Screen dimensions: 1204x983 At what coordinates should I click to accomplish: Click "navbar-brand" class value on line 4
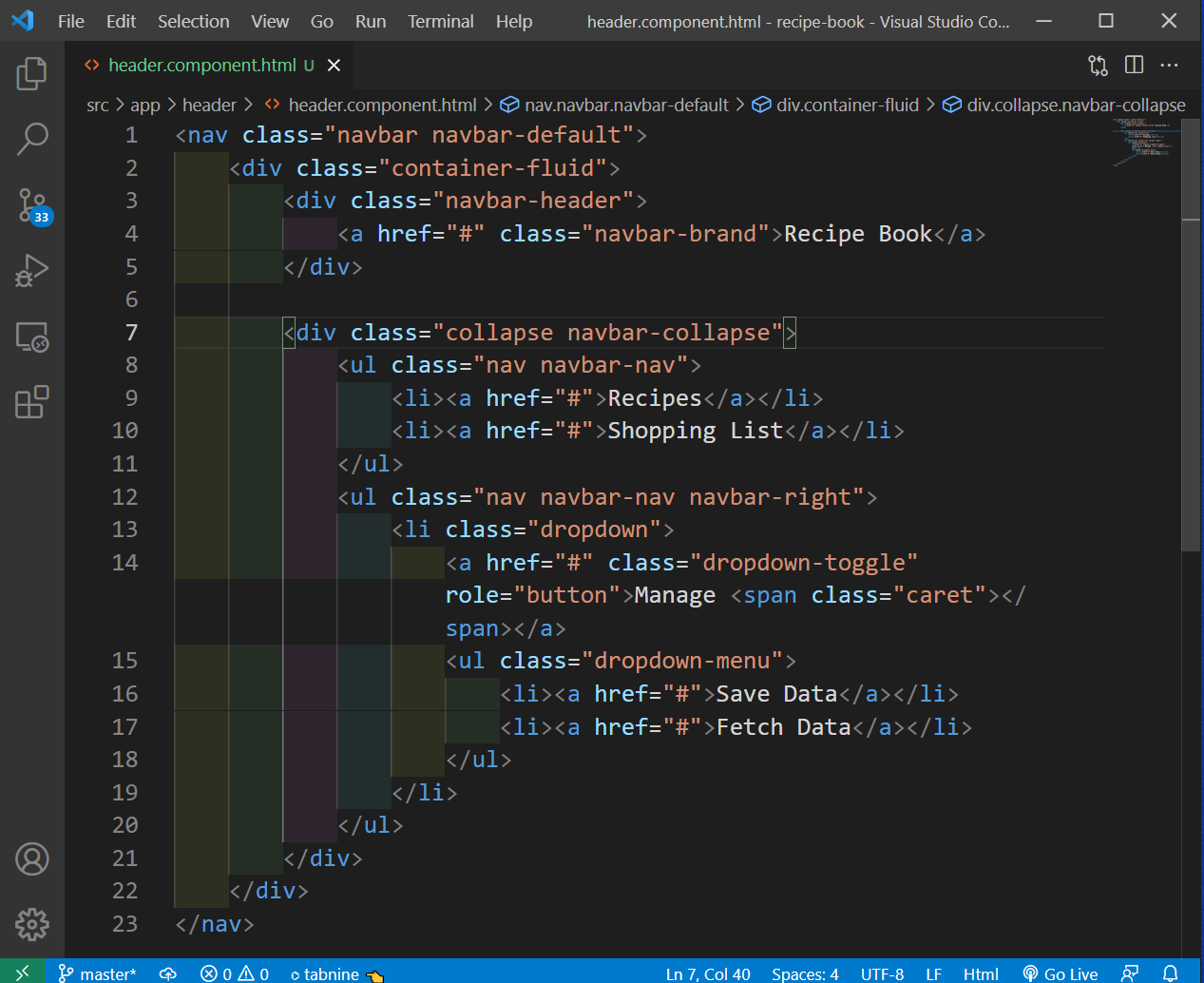tap(676, 234)
